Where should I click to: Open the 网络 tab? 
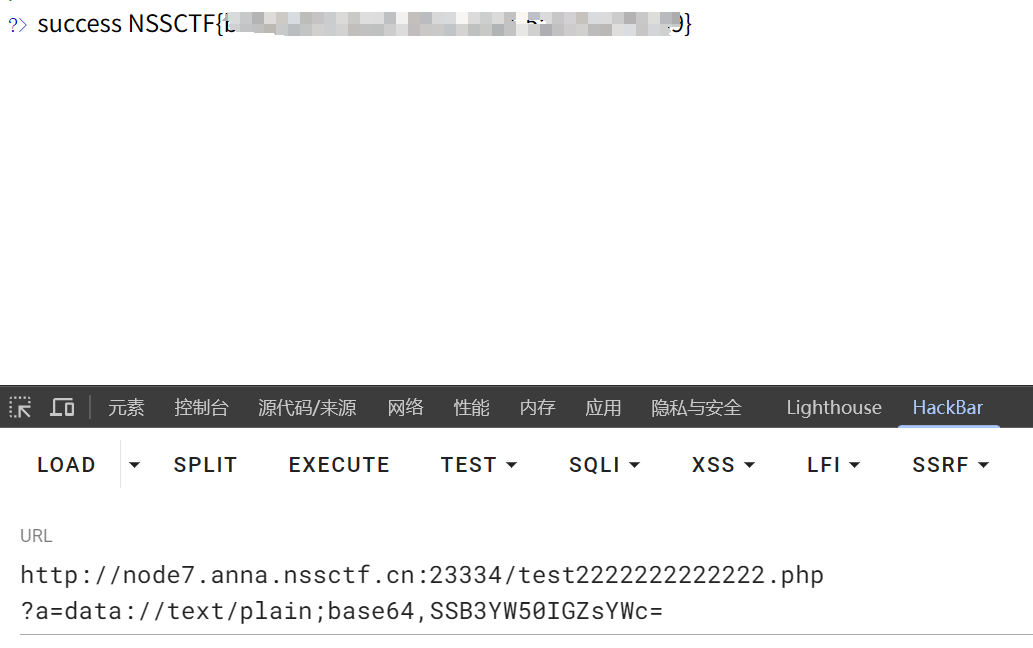[x=405, y=408]
